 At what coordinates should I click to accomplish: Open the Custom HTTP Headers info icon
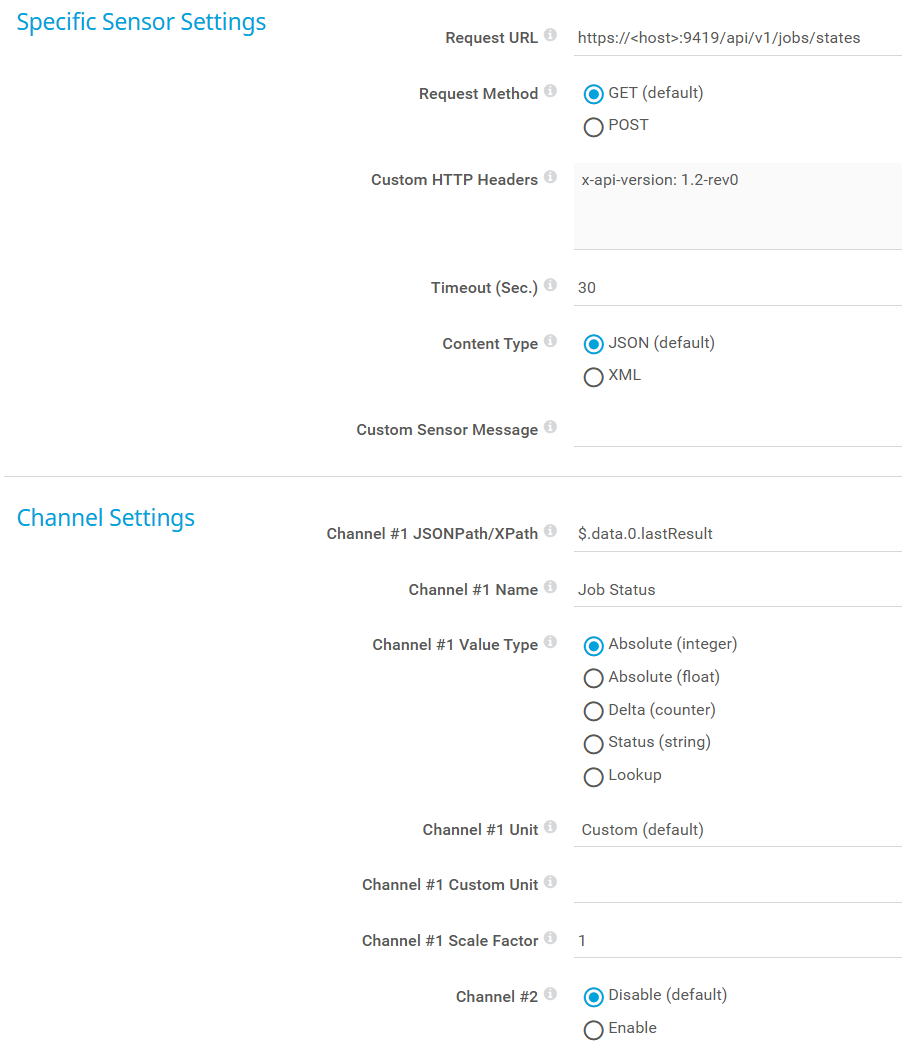point(551,178)
